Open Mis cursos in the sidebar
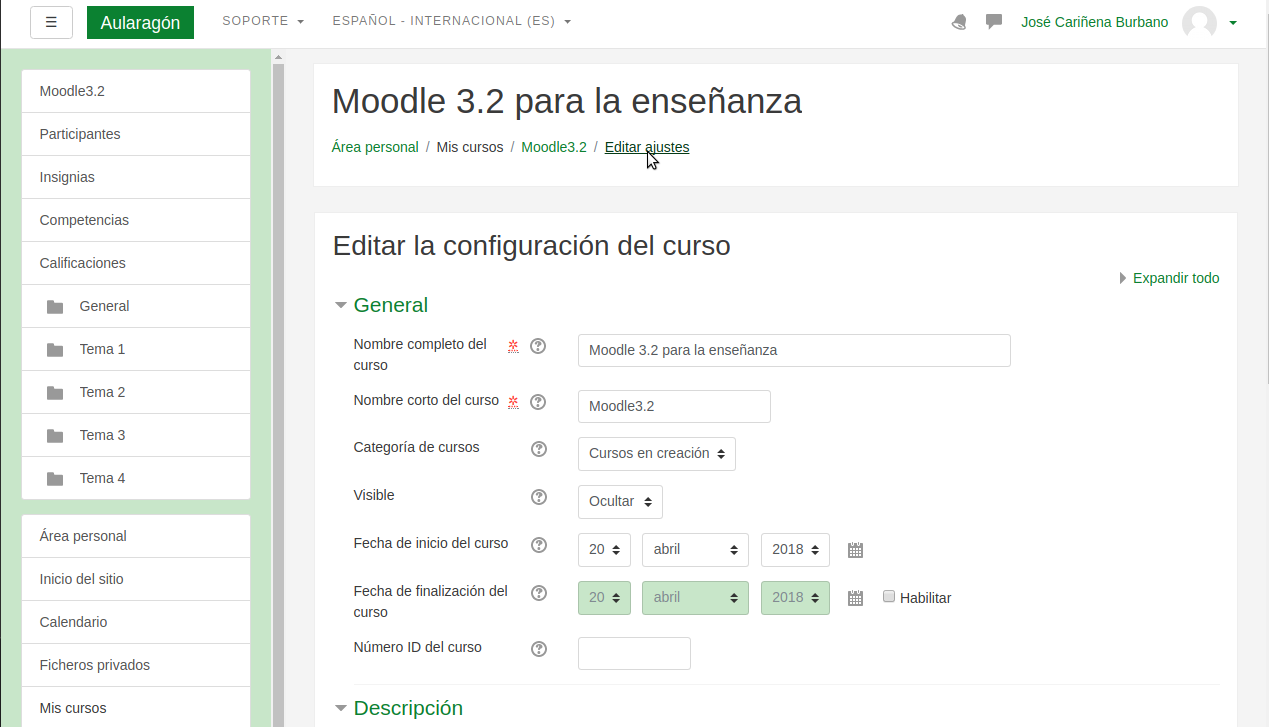This screenshot has height=727, width=1269. click(136, 708)
